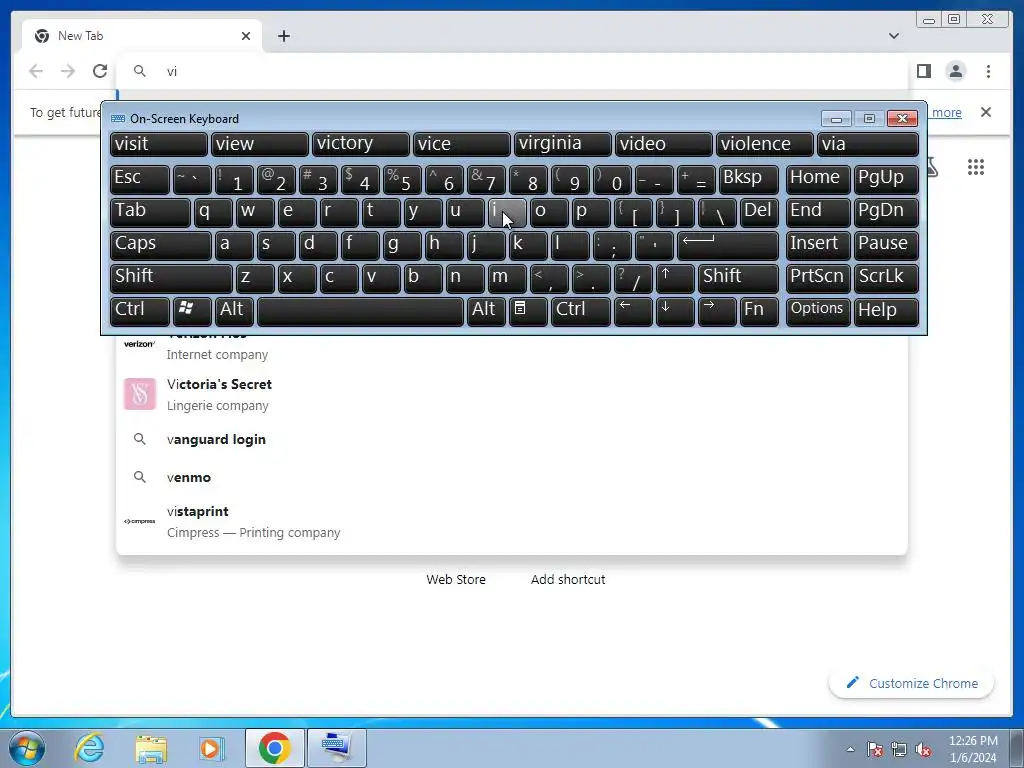This screenshot has width=1024, height=768.
Task: Click the Help key
Action: (x=886, y=312)
